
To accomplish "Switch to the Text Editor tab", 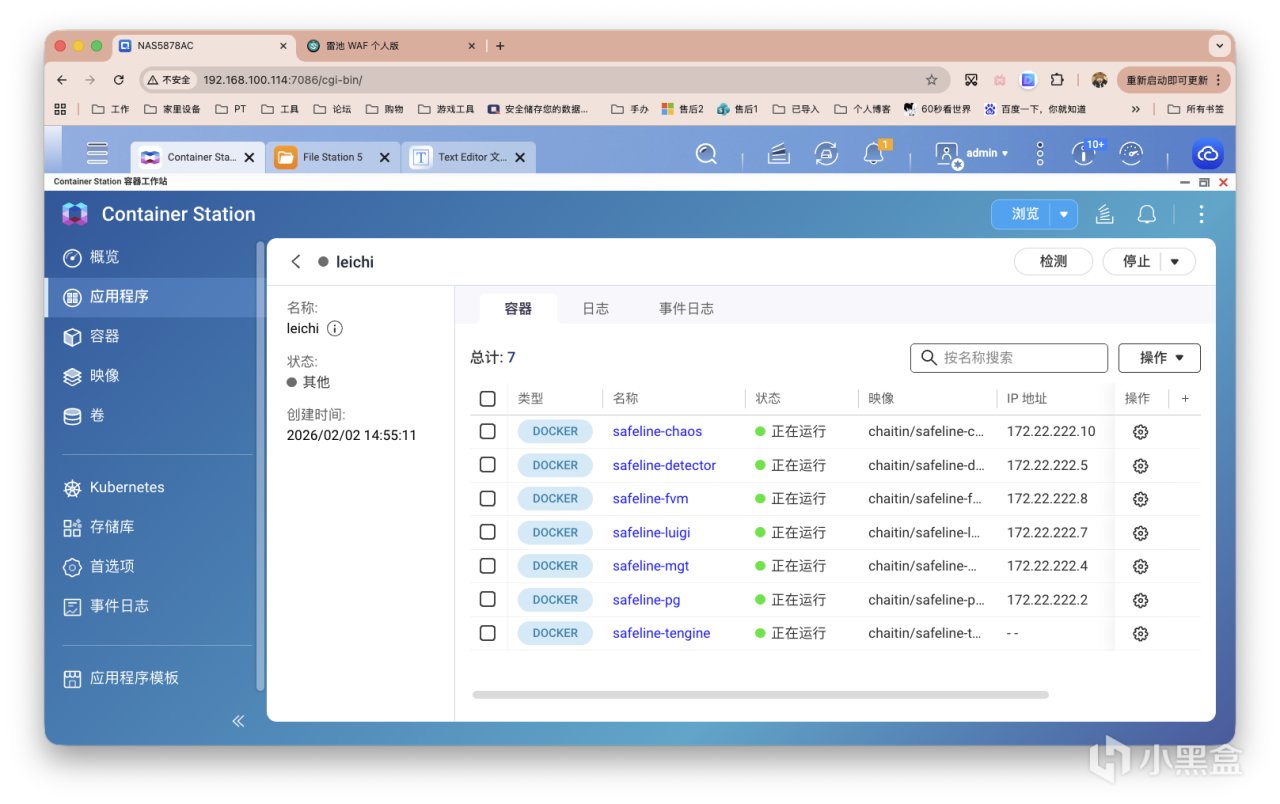I will [468, 157].
